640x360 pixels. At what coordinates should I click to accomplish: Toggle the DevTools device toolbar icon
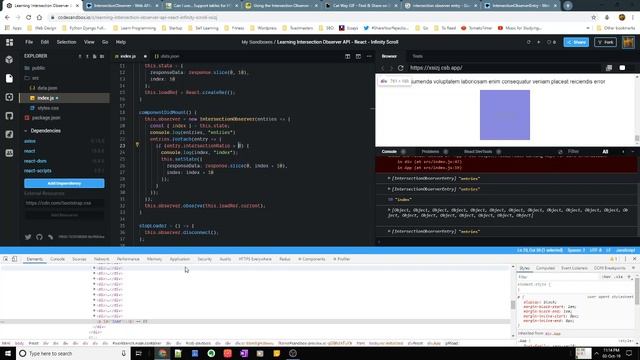15,259
